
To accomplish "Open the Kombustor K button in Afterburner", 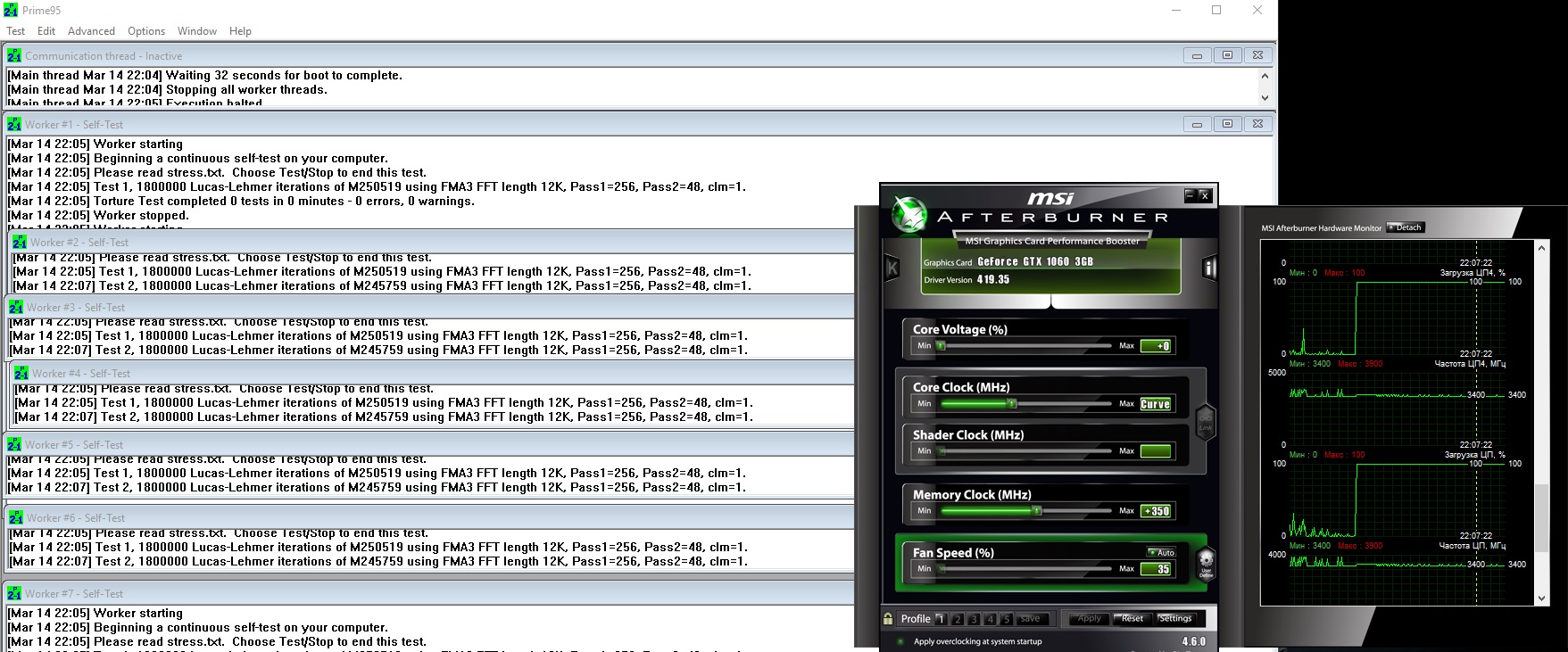I will (x=892, y=268).
